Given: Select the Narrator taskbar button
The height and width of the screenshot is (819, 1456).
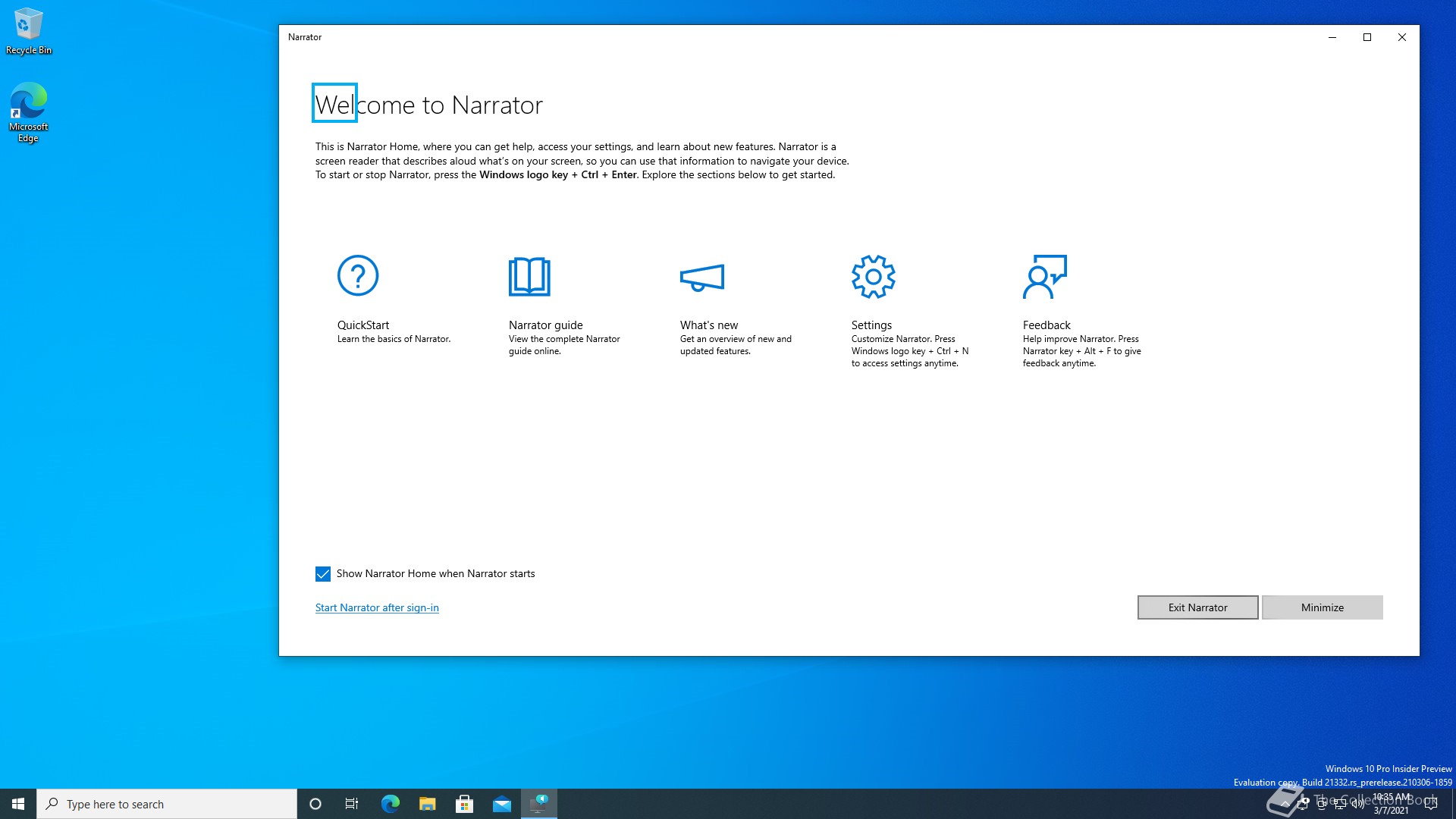Looking at the screenshot, I should 539,804.
